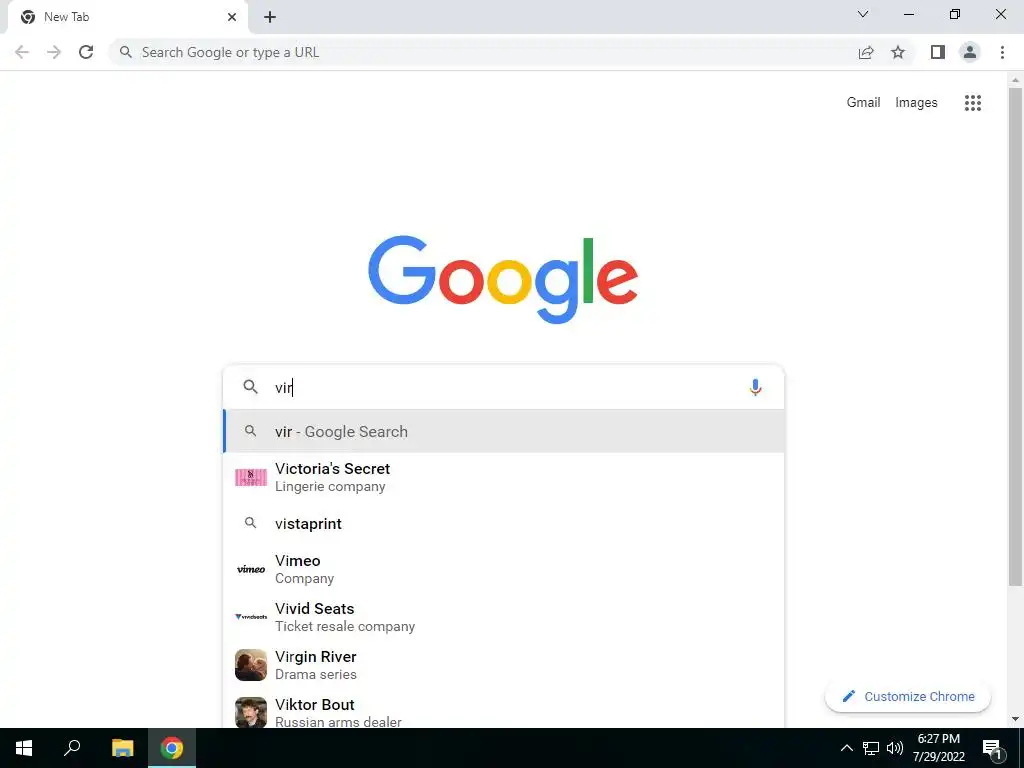Viewport: 1024px width, 768px height.
Task: Choose the Victoria's Secret suggestion text
Action: (x=332, y=477)
